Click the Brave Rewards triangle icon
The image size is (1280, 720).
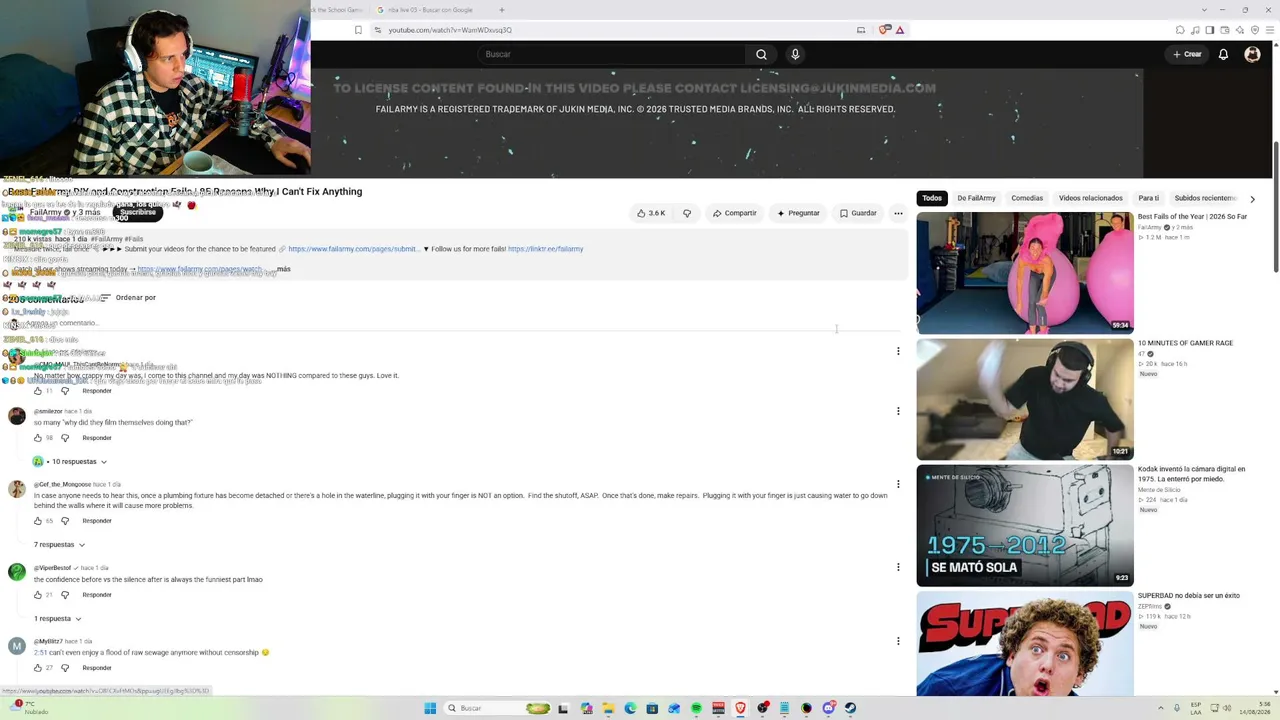click(900, 30)
